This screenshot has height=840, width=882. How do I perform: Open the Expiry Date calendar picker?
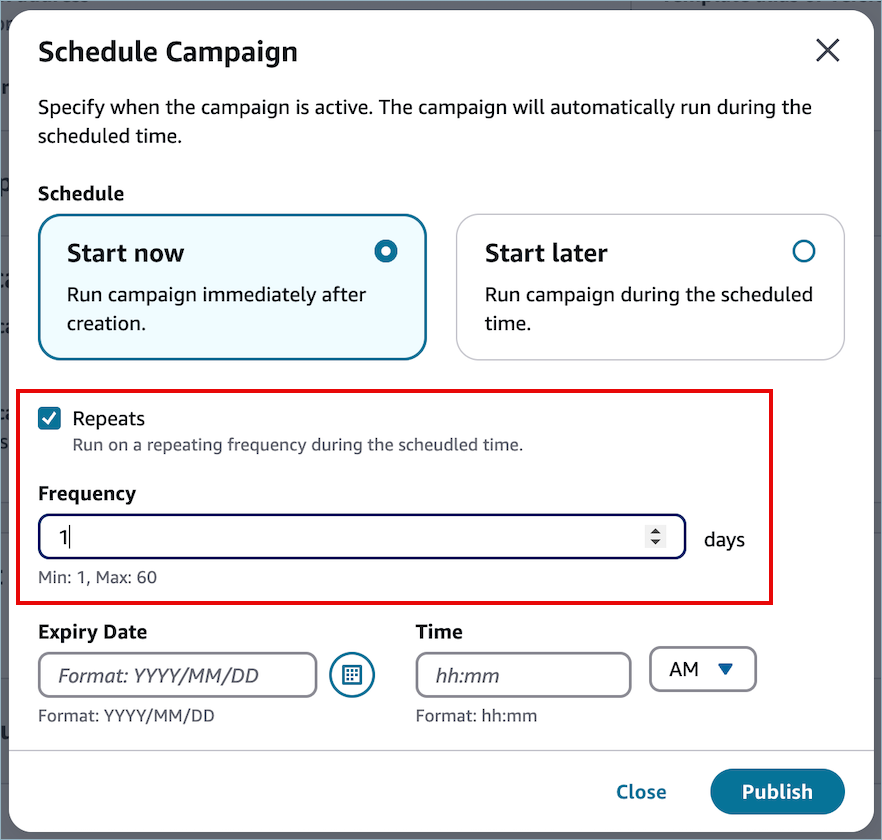[352, 675]
